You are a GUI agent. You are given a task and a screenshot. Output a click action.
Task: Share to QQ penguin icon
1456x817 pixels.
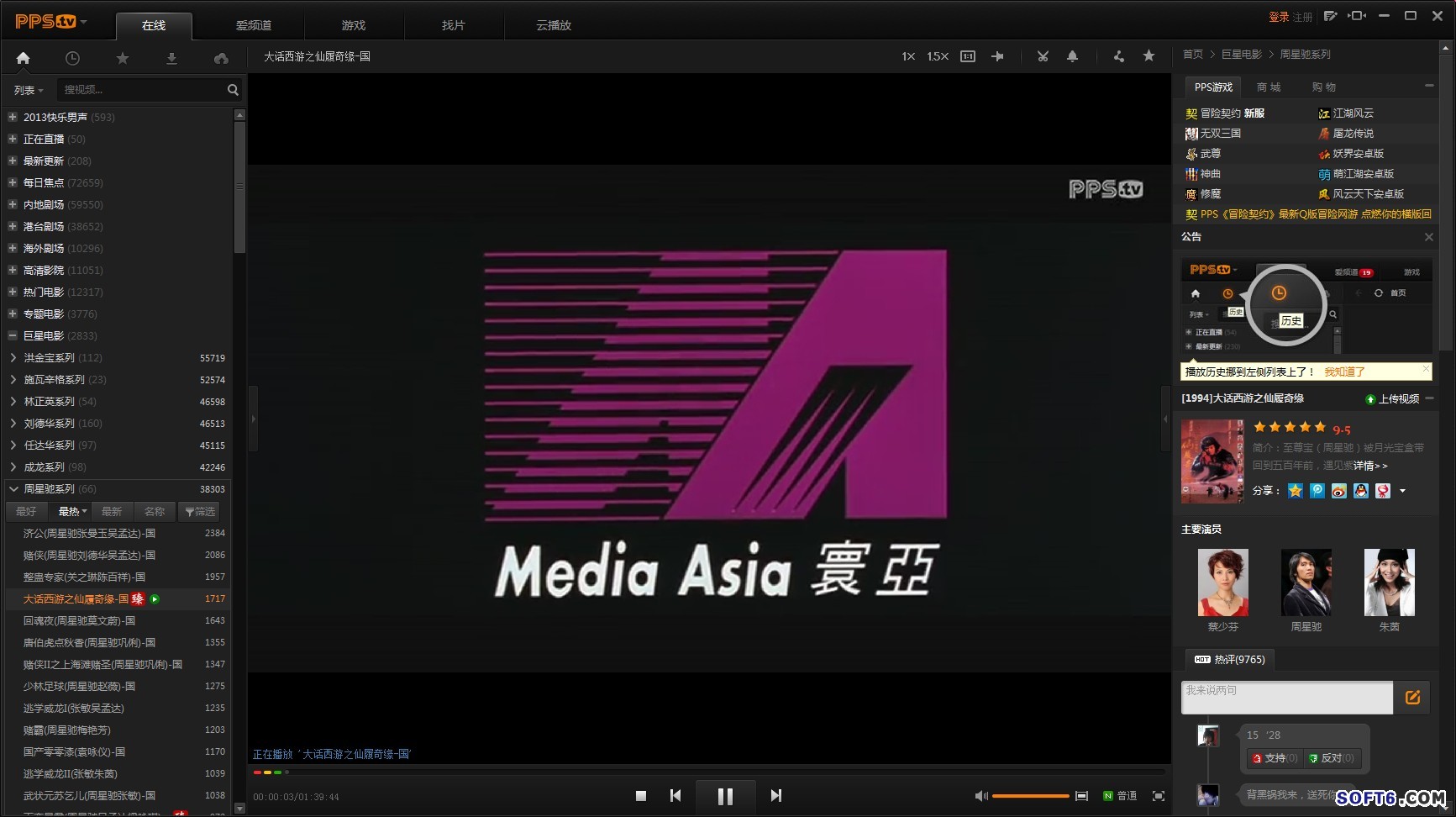tap(1361, 491)
